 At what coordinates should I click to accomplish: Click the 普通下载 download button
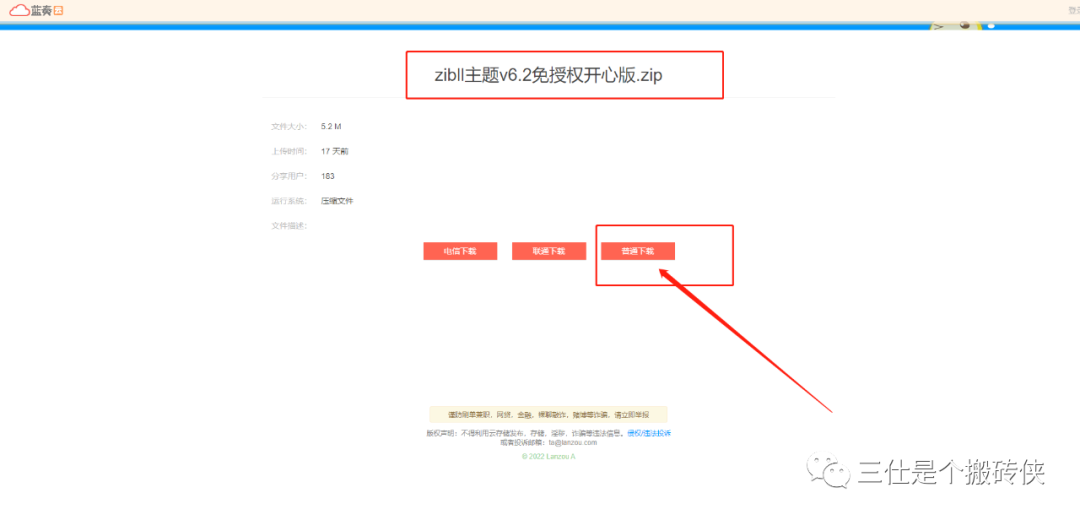point(638,251)
